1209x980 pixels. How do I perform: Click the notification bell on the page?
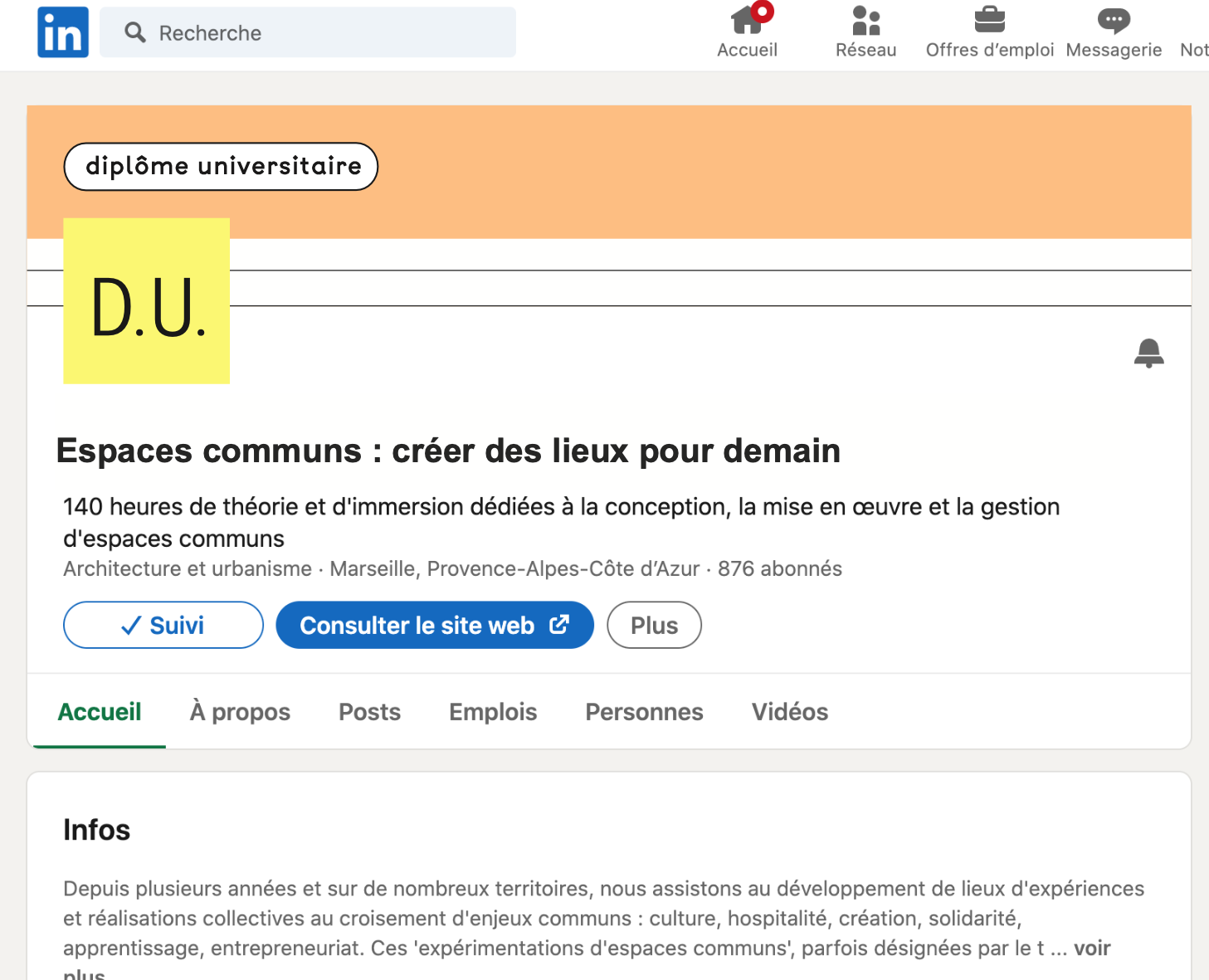(1148, 353)
